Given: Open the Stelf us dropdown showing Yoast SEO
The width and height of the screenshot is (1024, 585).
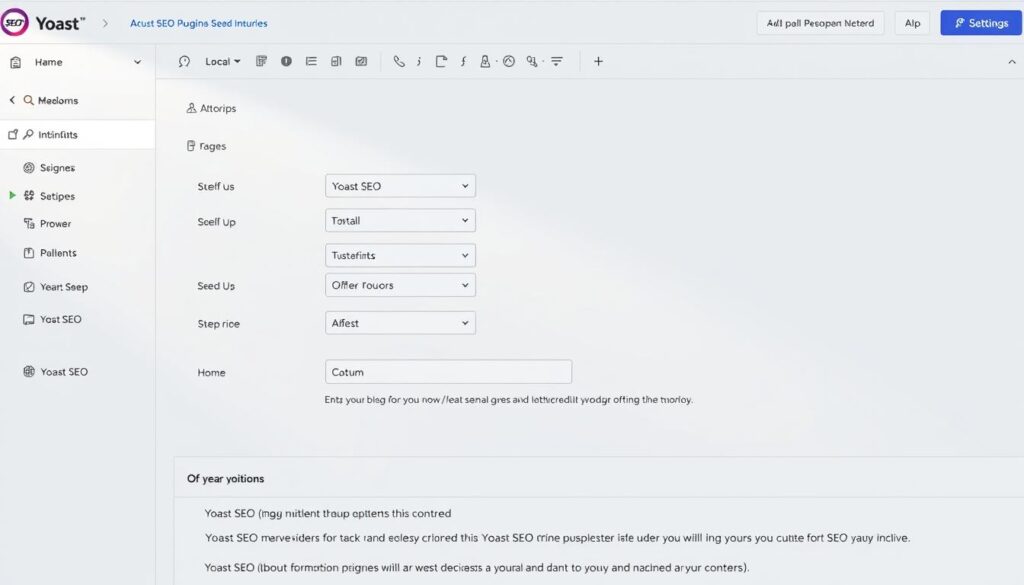Looking at the screenshot, I should (400, 186).
